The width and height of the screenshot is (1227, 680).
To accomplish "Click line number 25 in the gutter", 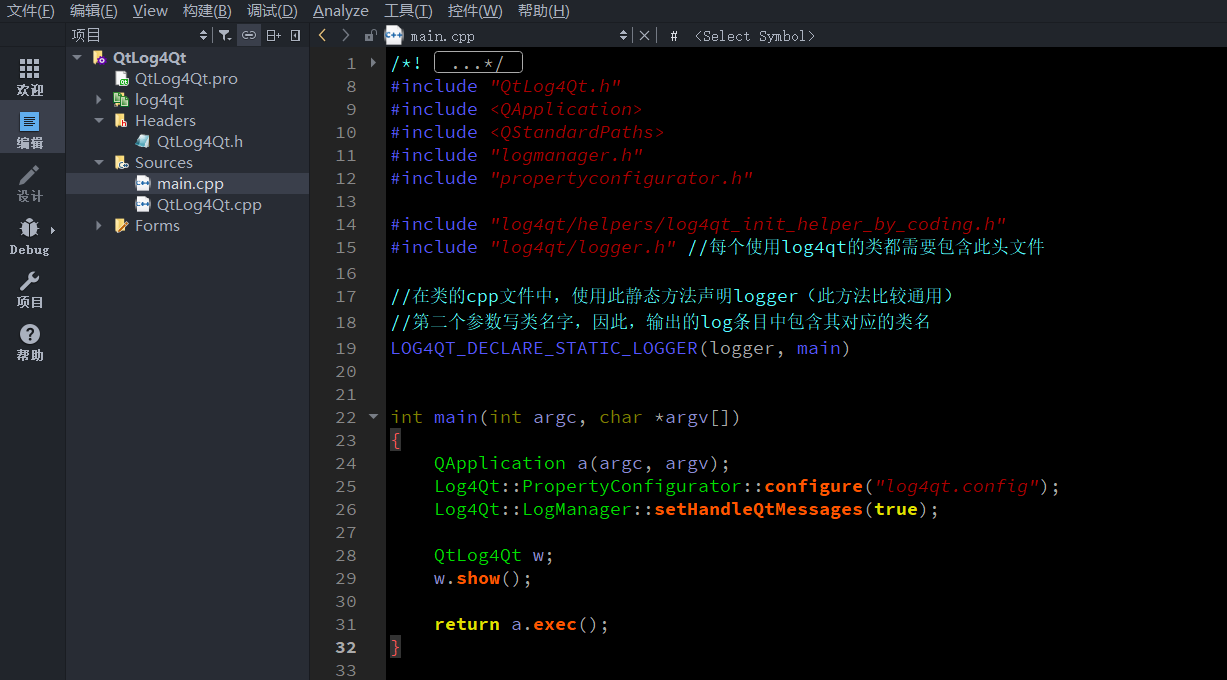I will [346, 486].
